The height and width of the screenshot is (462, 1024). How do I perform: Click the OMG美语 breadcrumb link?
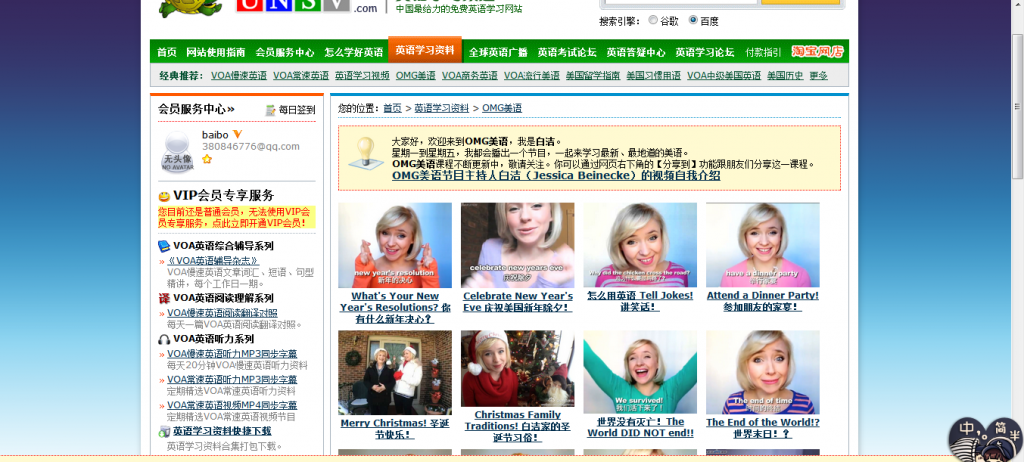point(502,108)
